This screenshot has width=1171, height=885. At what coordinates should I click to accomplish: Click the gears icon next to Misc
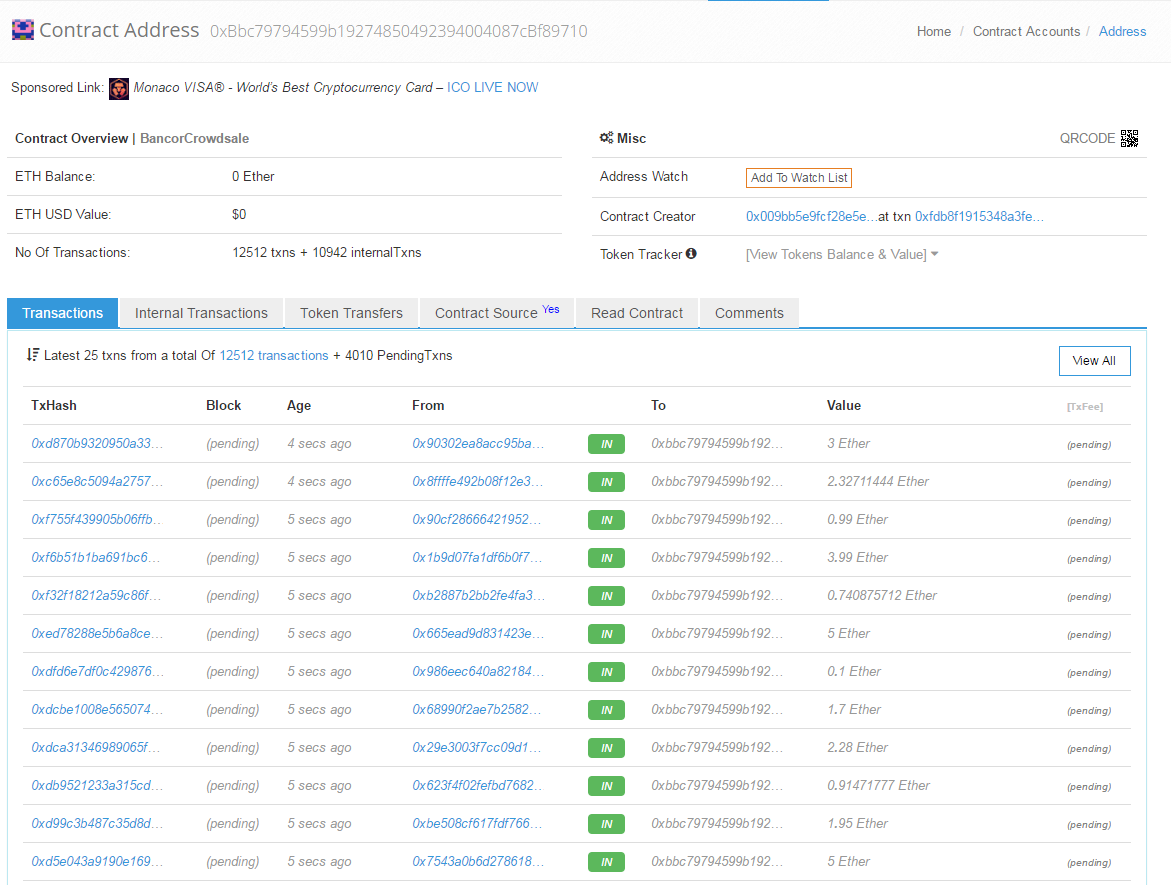[605, 139]
